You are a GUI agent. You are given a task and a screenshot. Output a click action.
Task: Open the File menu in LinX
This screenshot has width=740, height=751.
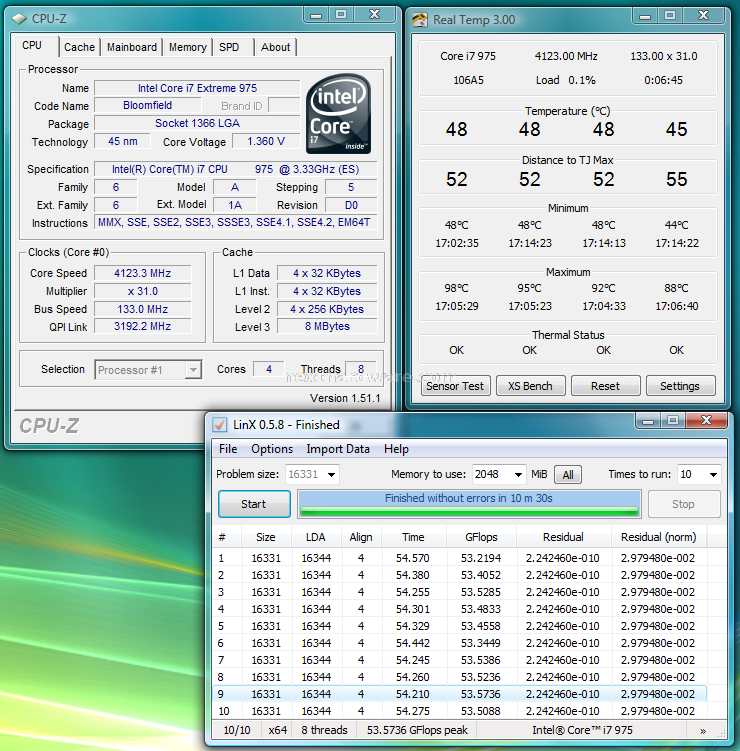(228, 449)
